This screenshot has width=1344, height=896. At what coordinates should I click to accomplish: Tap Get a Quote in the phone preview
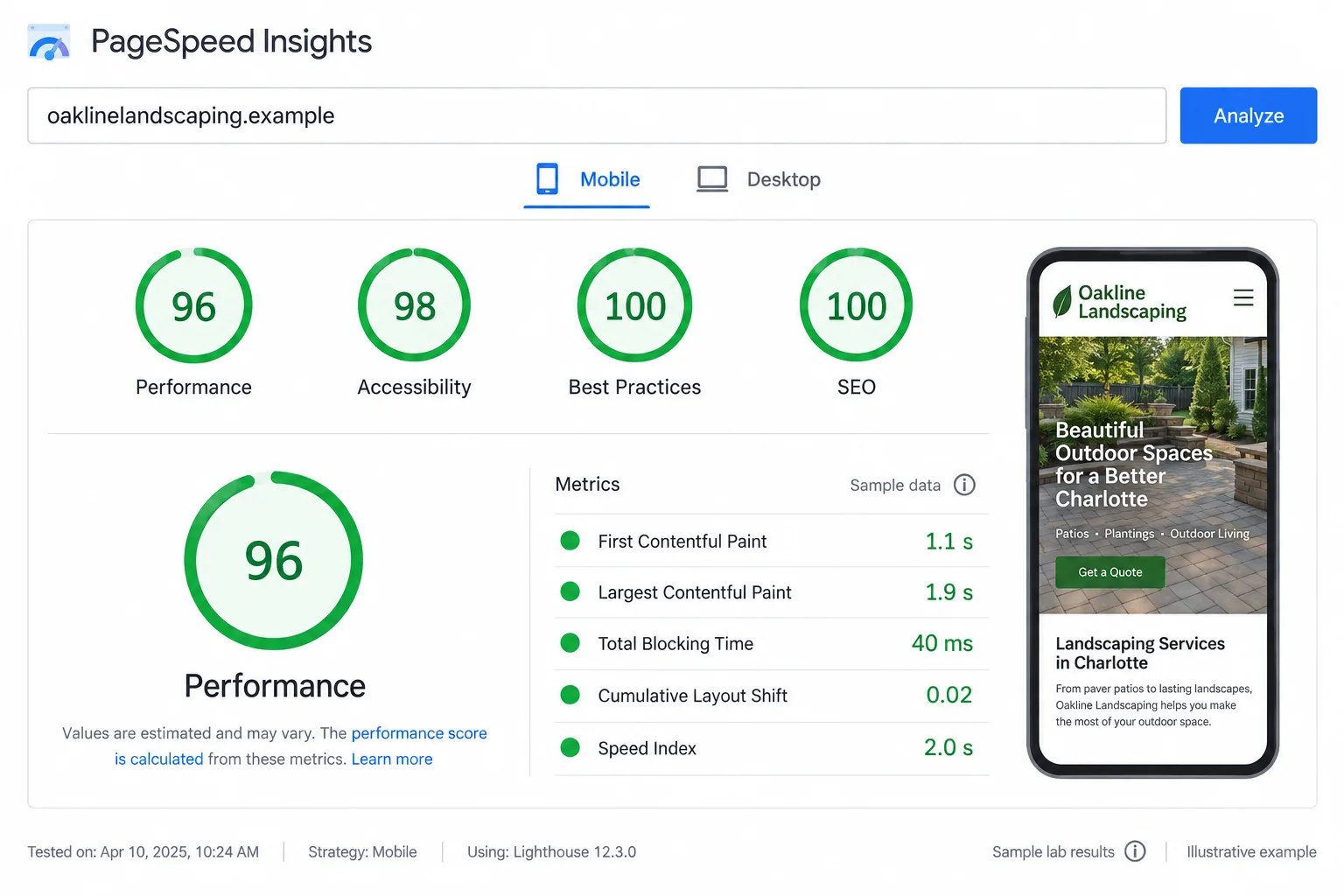click(1109, 572)
